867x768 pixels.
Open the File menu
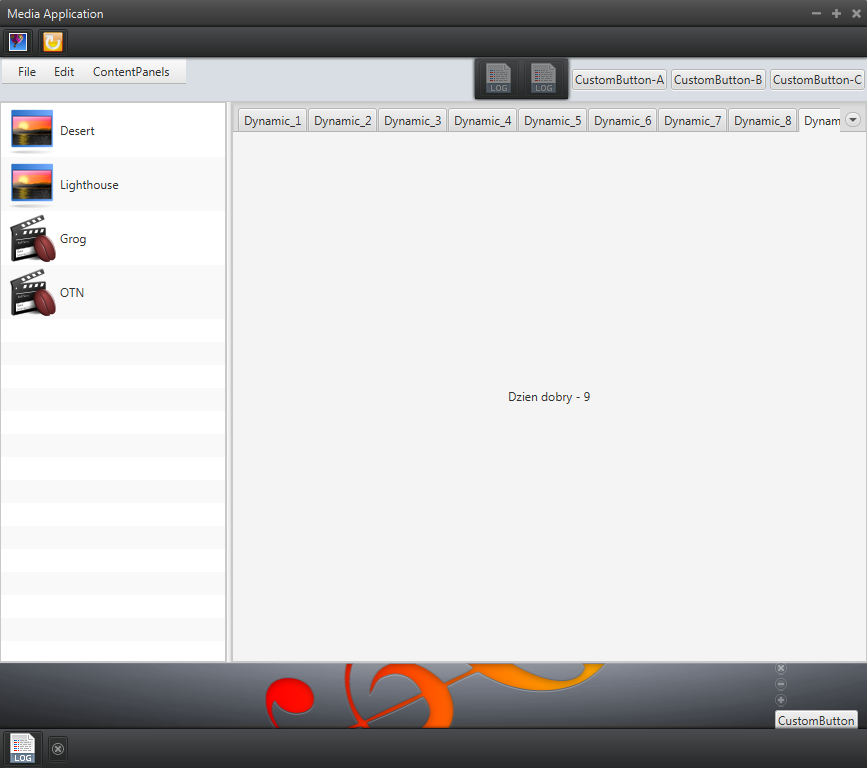pos(27,72)
